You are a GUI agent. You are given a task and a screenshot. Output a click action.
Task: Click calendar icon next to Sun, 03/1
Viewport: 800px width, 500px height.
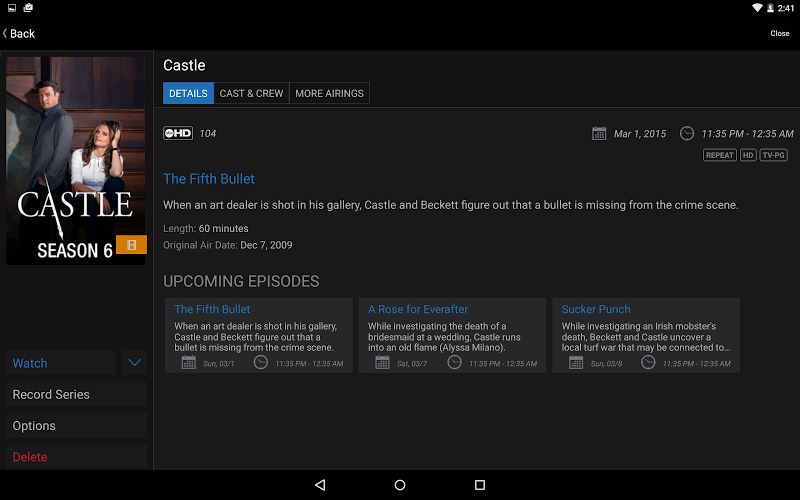point(189,363)
